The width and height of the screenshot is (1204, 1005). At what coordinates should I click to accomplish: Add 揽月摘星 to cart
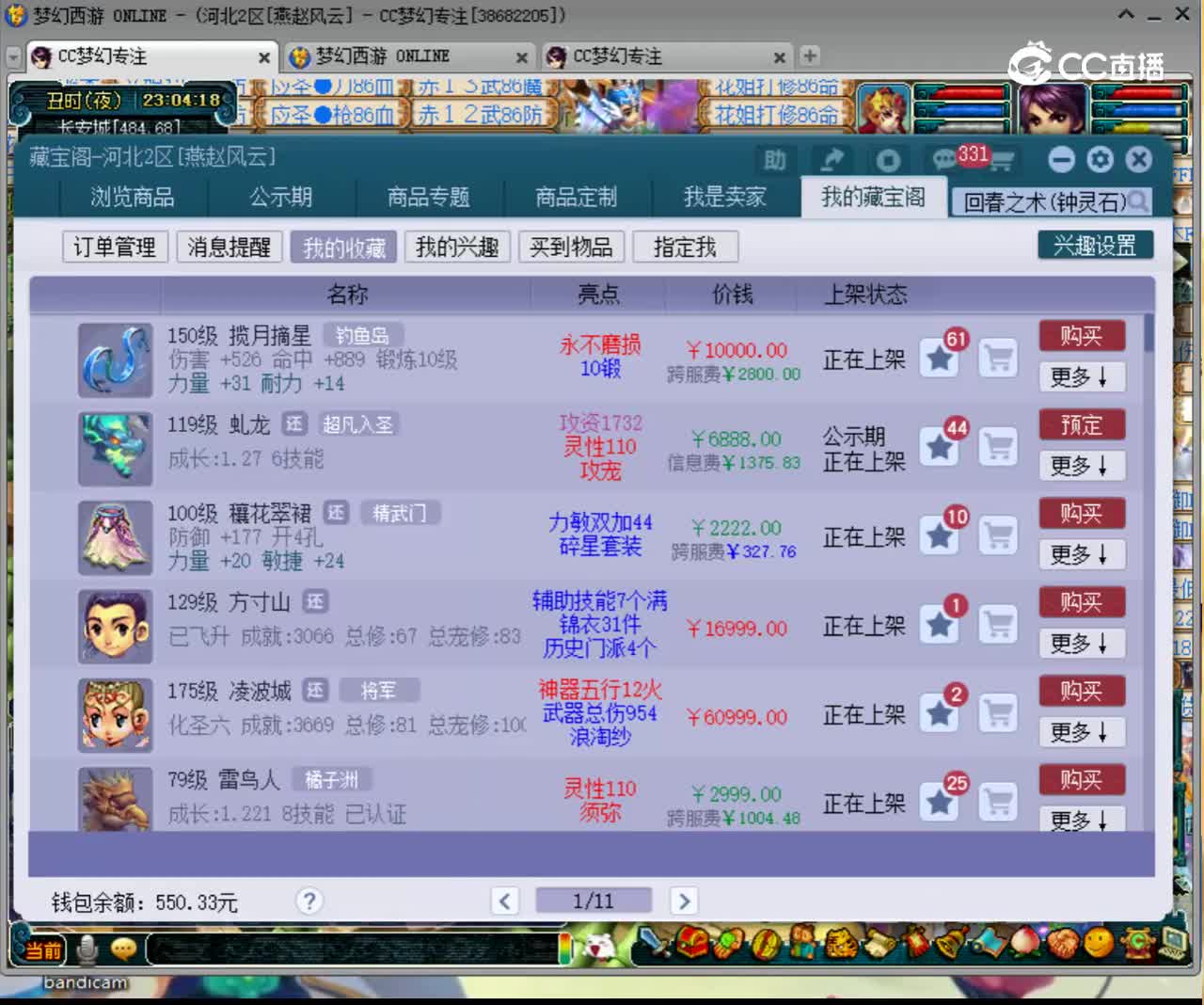pos(998,358)
